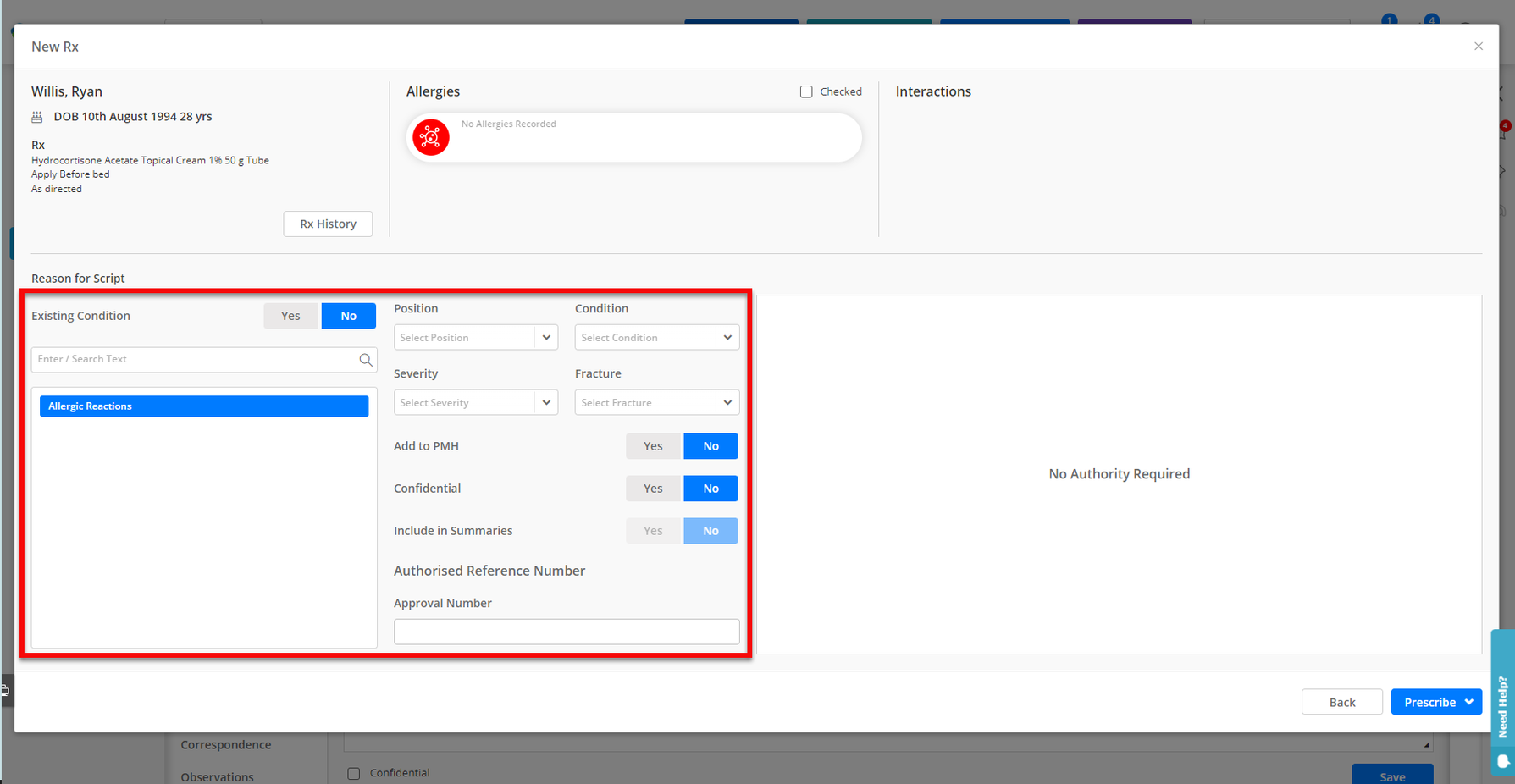Click Save in the background window
This screenshot has width=1515, height=784.
[1392, 776]
